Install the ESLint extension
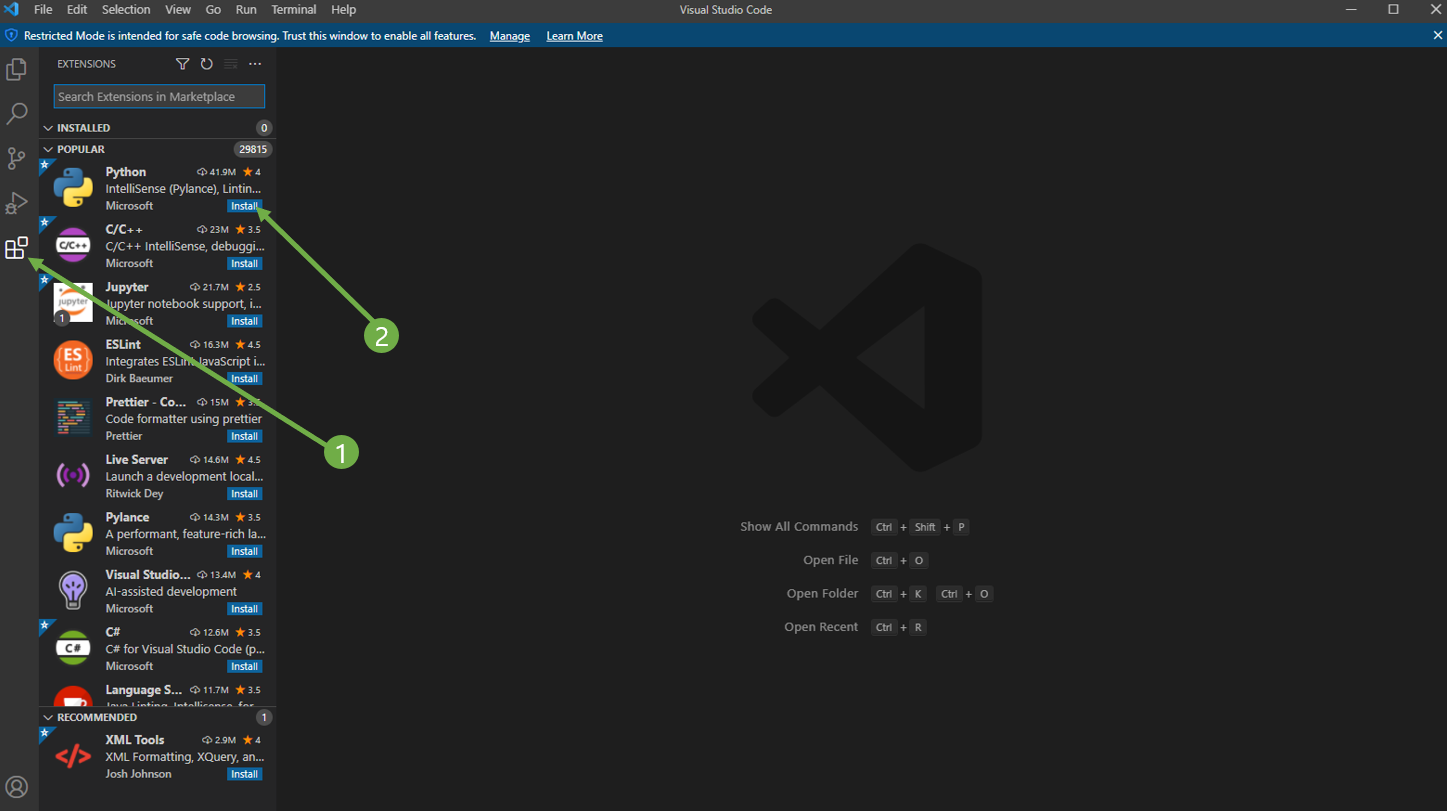 [244, 379]
